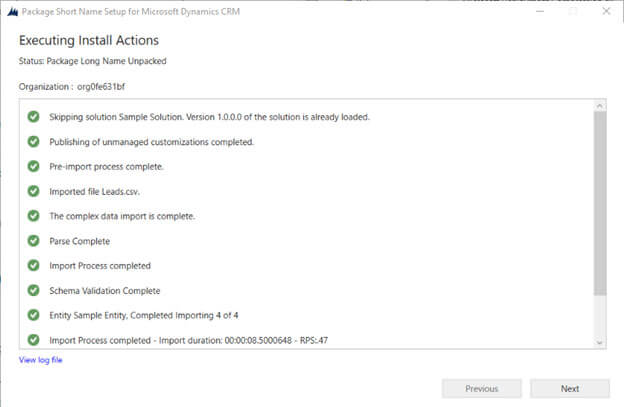Click the Dynamics CRM logo in title bar

[x=13, y=12]
